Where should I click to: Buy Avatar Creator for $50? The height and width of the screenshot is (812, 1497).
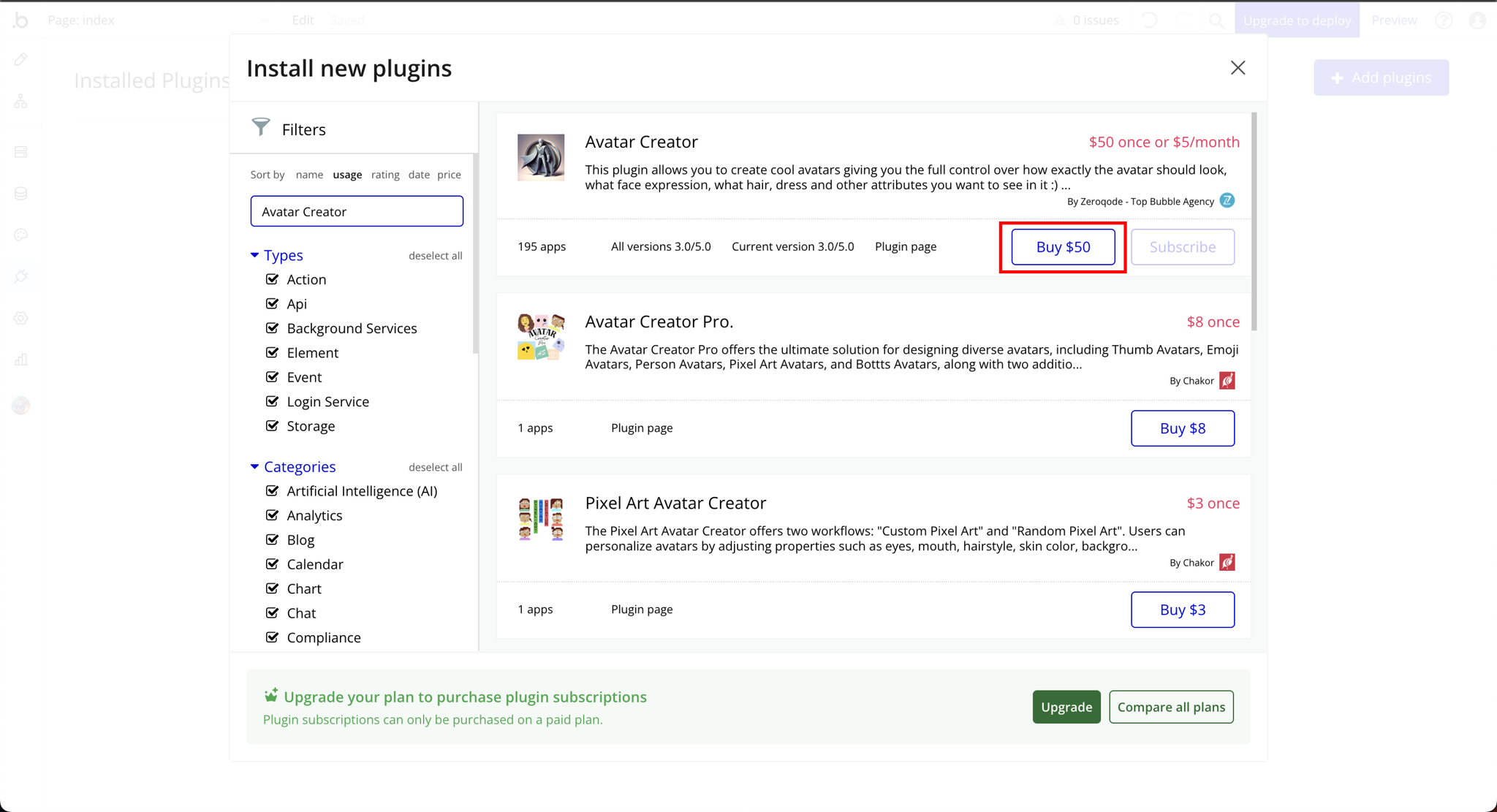pos(1063,247)
